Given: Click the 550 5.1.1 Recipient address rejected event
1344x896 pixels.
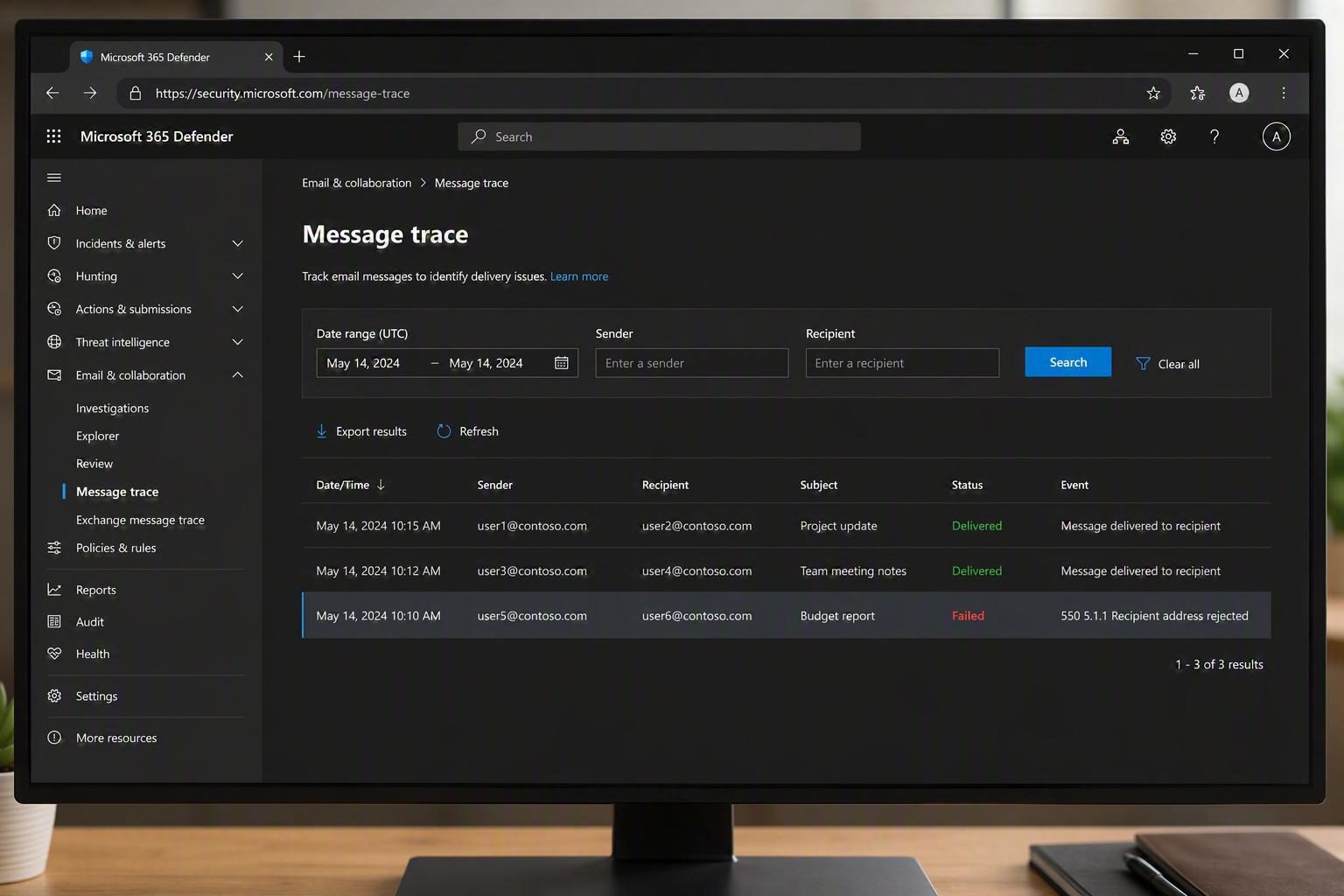Looking at the screenshot, I should coord(1154,616).
